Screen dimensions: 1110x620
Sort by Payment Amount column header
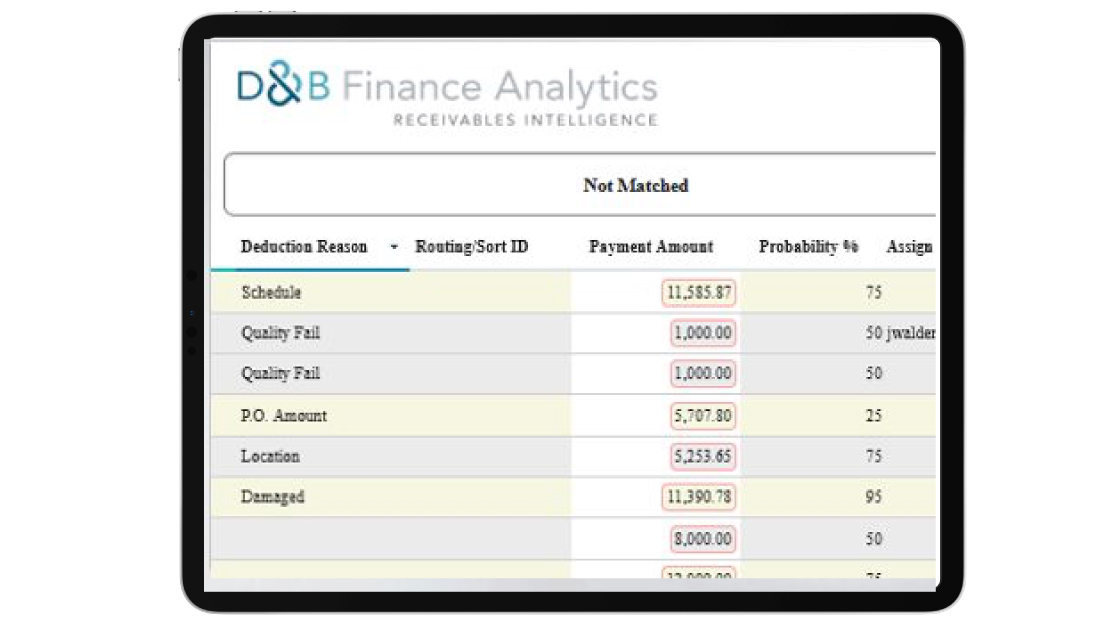(651, 247)
